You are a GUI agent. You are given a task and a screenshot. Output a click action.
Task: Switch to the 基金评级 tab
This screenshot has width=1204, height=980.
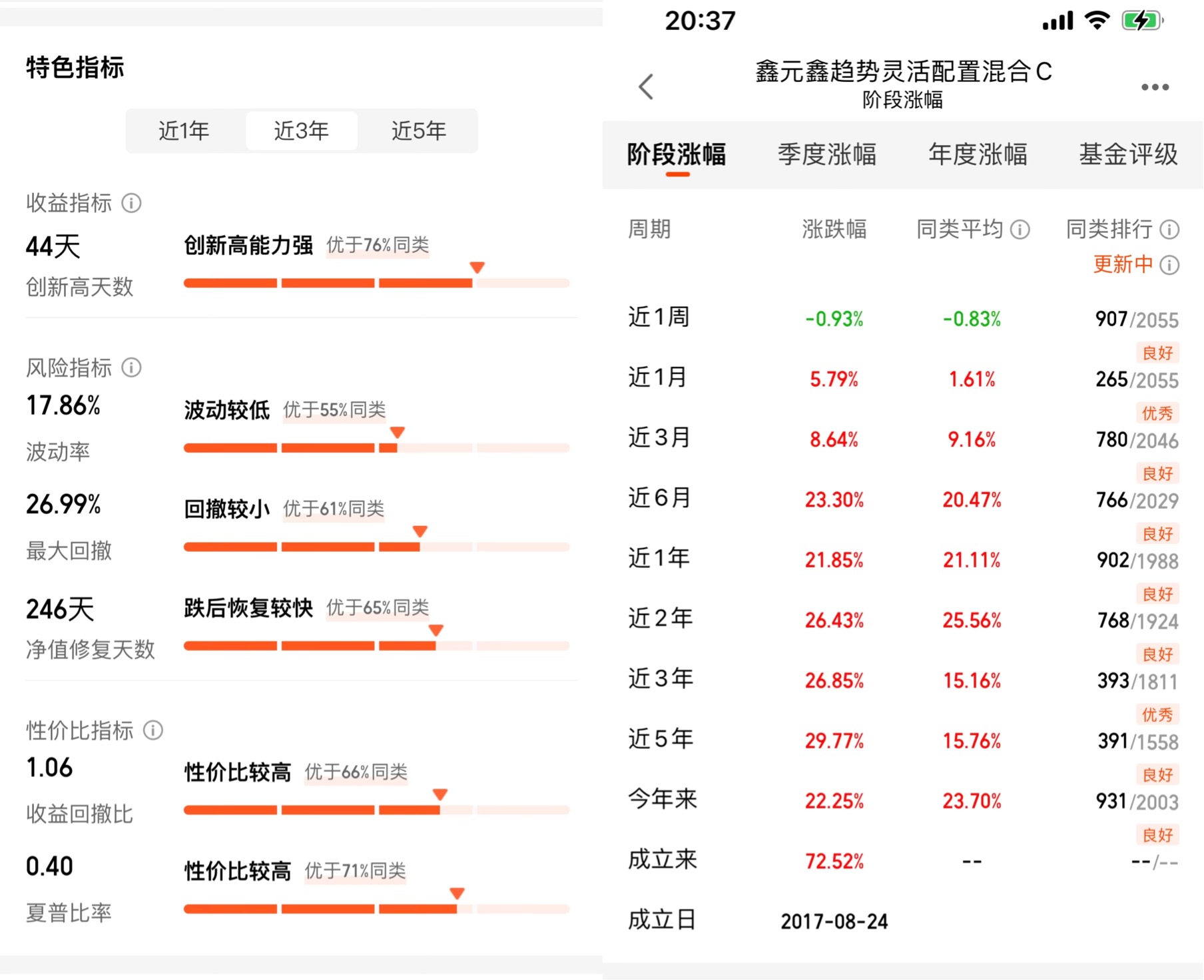(x=1128, y=154)
